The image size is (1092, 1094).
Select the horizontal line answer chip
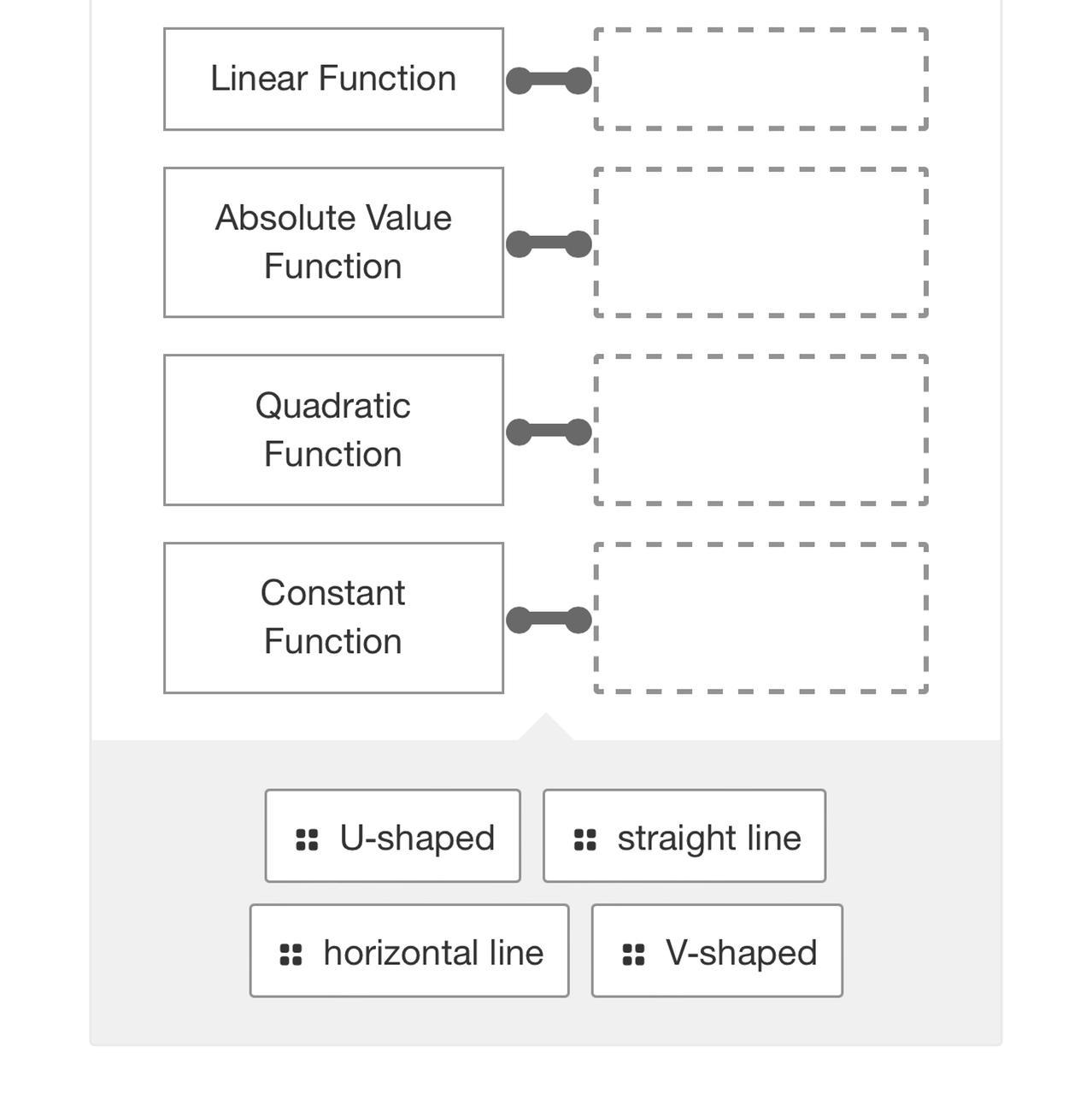point(408,951)
